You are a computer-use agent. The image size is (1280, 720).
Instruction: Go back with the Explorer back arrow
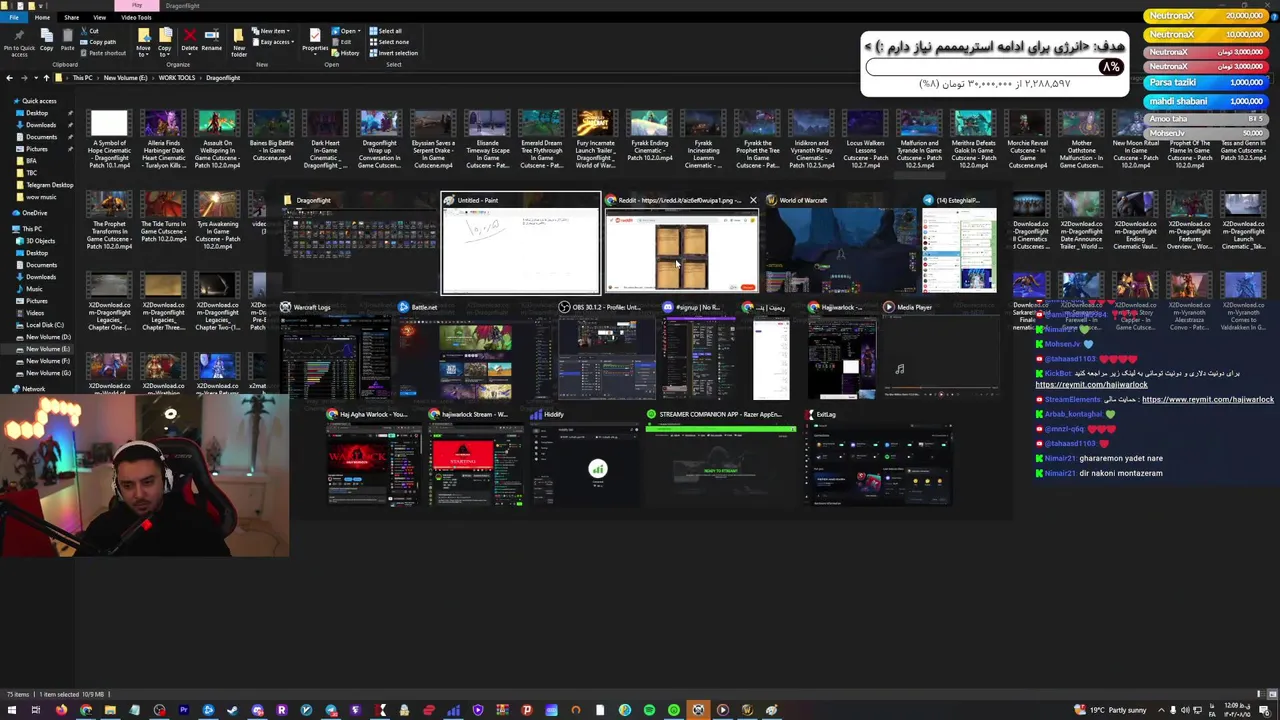coord(9,78)
